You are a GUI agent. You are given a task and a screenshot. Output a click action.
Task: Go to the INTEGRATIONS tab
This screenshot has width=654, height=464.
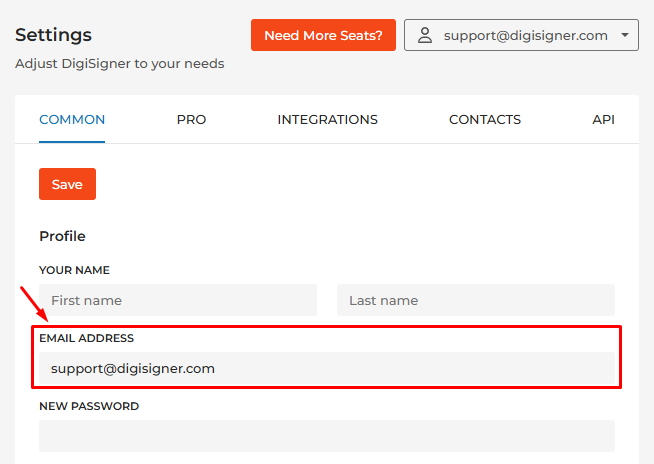pyautogui.click(x=327, y=120)
